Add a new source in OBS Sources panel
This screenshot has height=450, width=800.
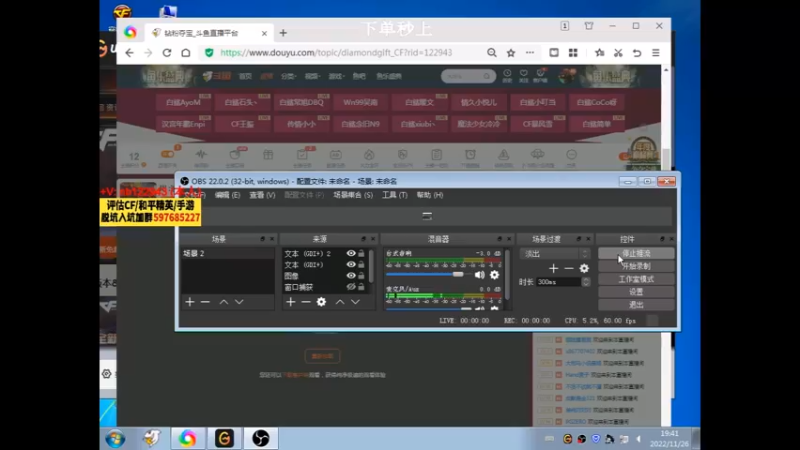click(x=290, y=302)
